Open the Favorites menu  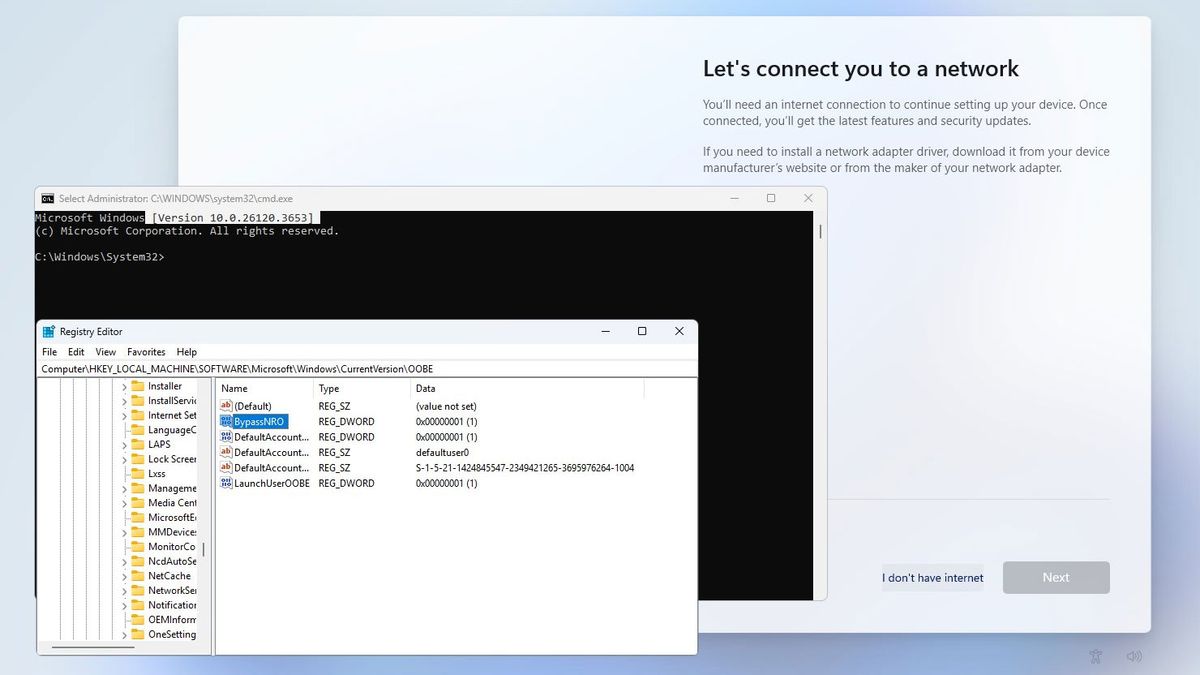[146, 352]
